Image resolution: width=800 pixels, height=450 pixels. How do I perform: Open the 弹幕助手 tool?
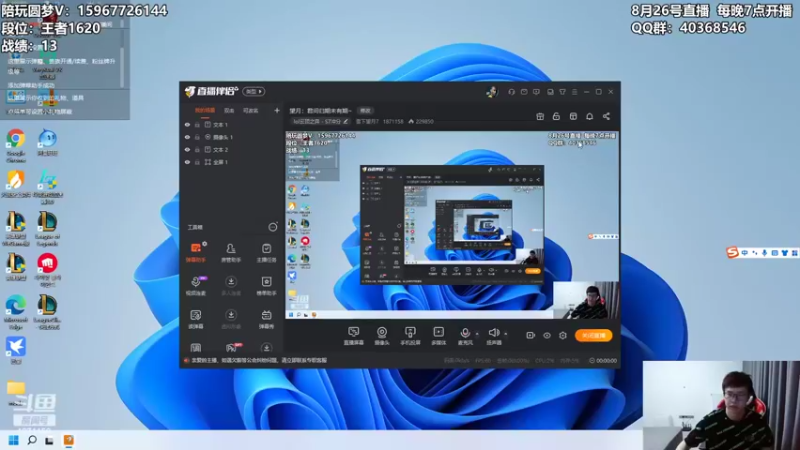coord(195,252)
